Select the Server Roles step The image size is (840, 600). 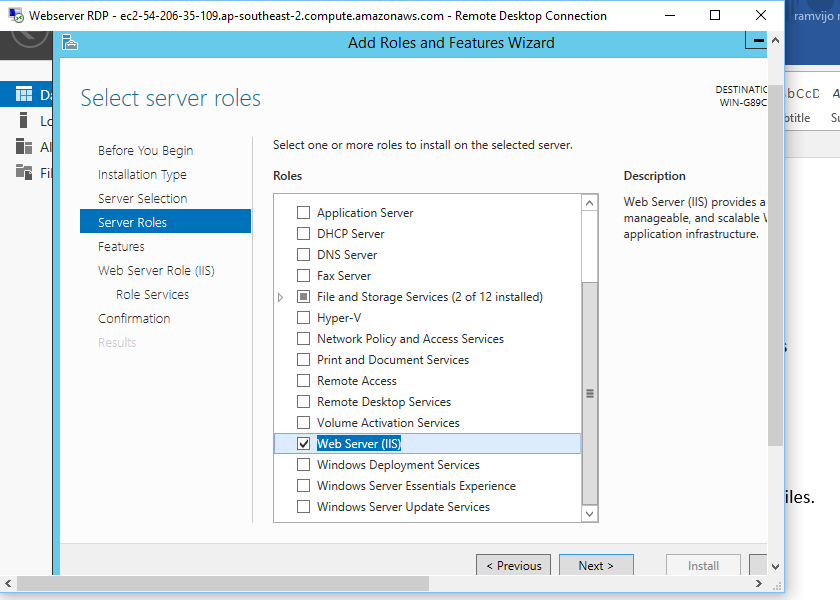tap(165, 221)
